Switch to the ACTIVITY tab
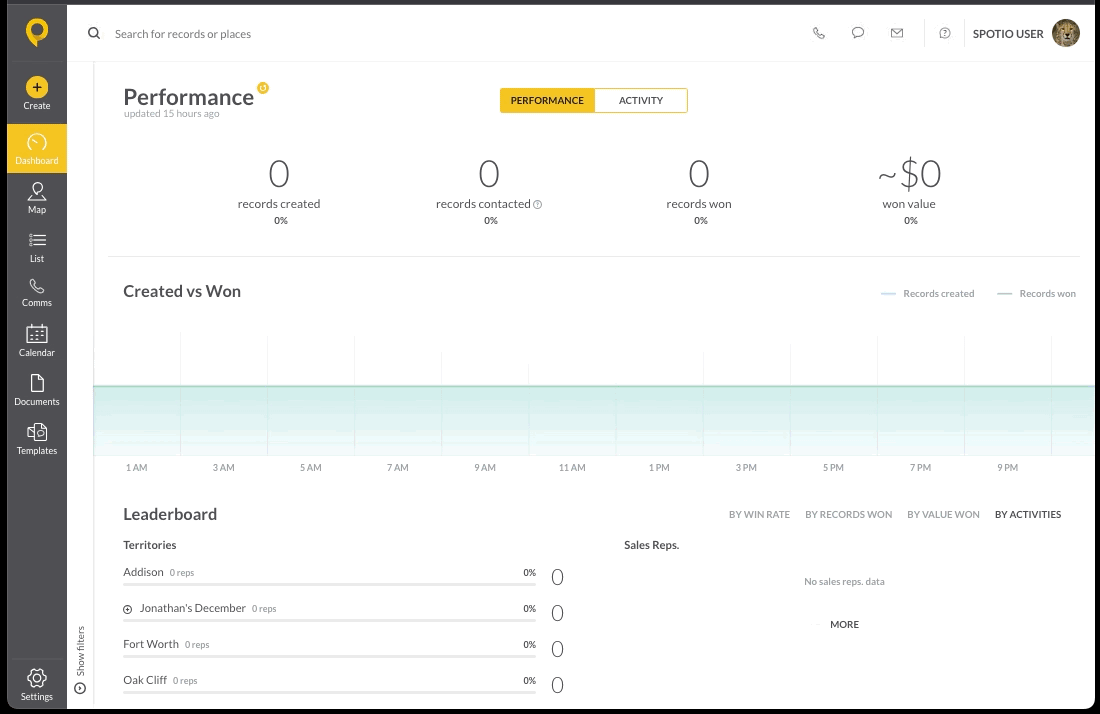This screenshot has width=1100, height=714. click(640, 100)
